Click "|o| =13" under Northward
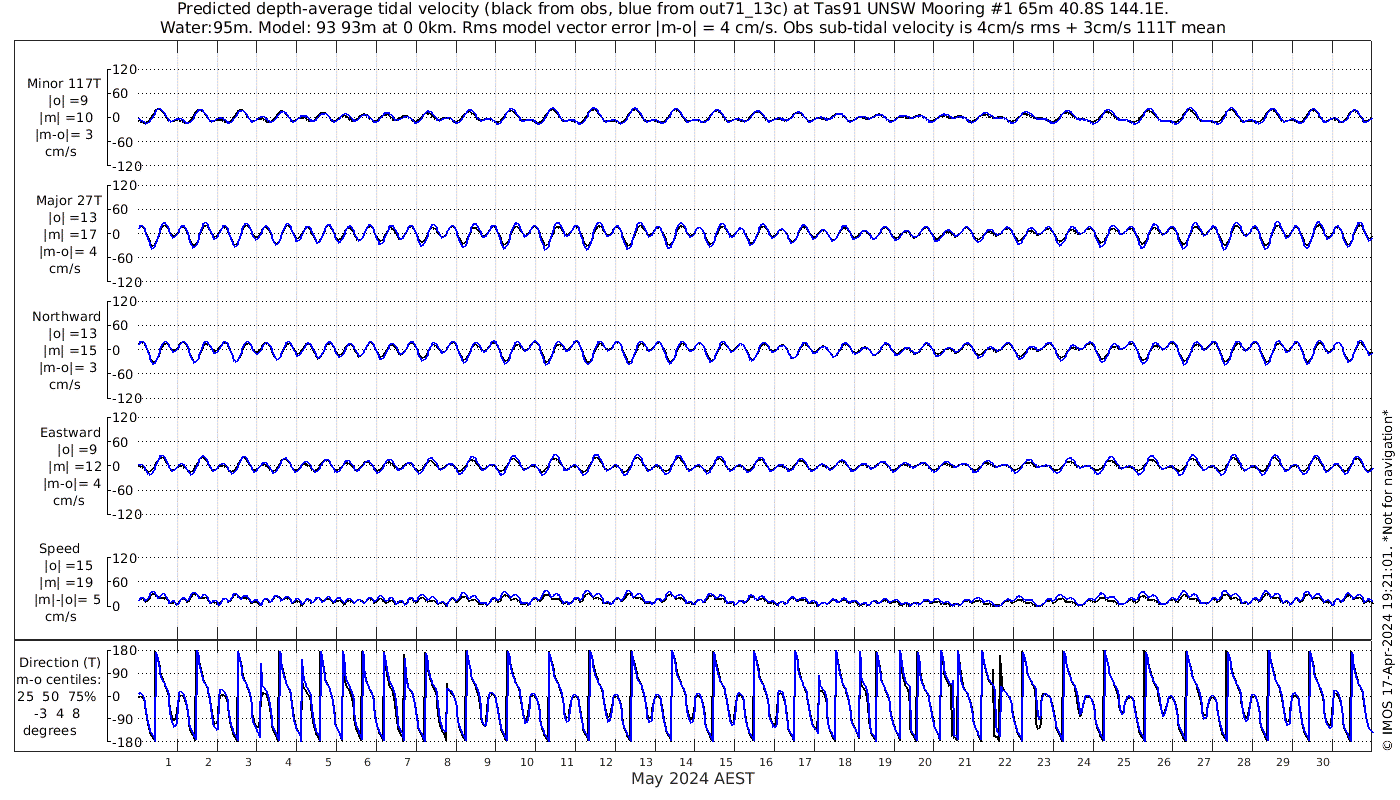 (x=72, y=333)
